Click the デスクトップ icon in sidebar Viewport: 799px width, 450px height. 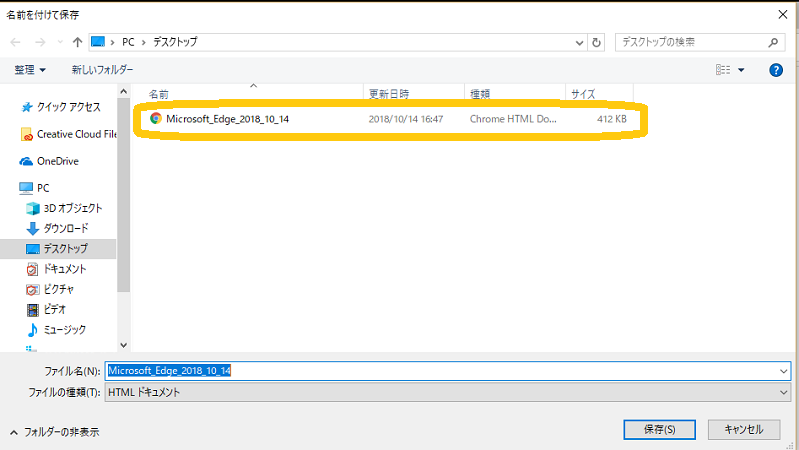33,249
